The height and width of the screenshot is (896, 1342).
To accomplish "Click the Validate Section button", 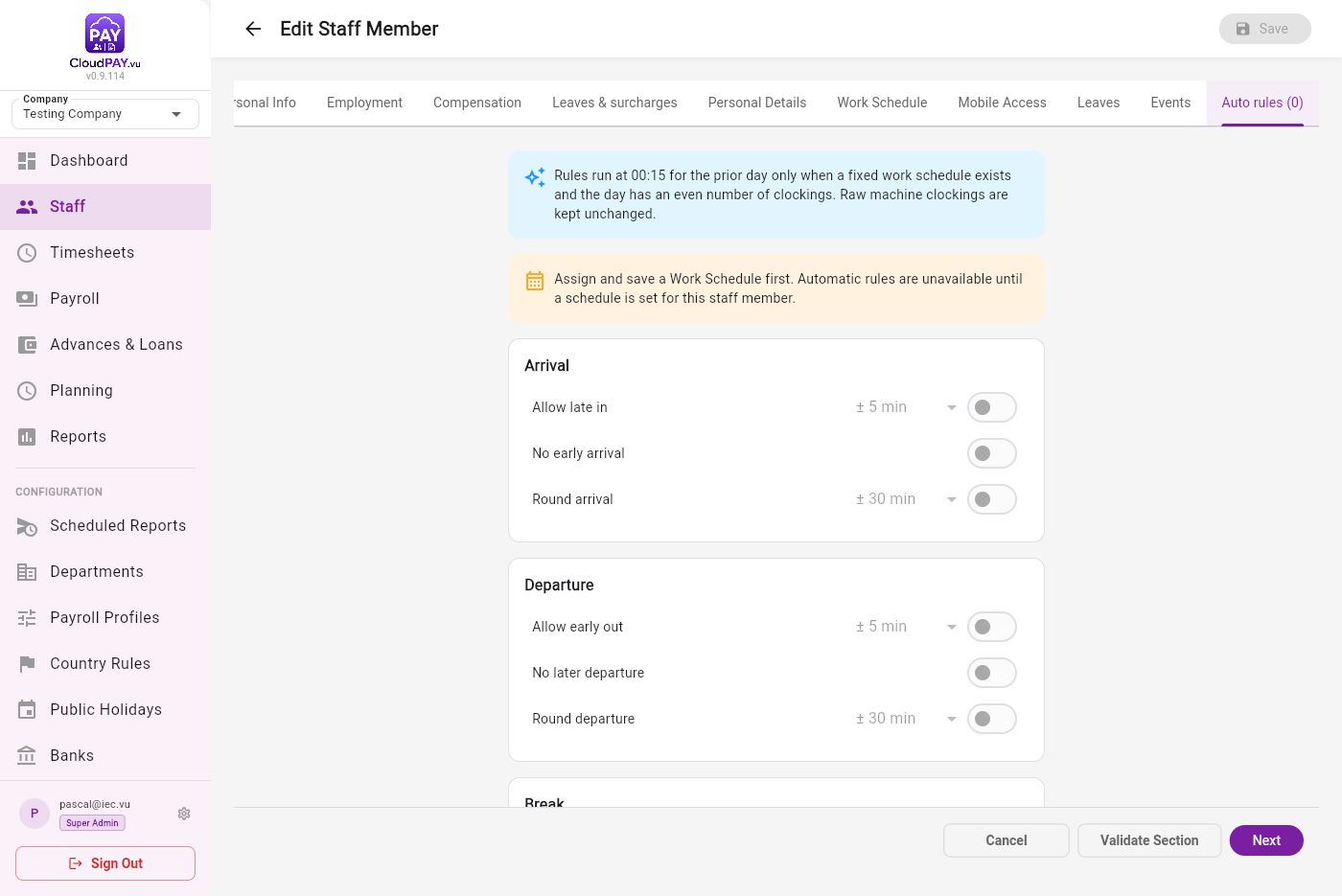I will pos(1149,840).
